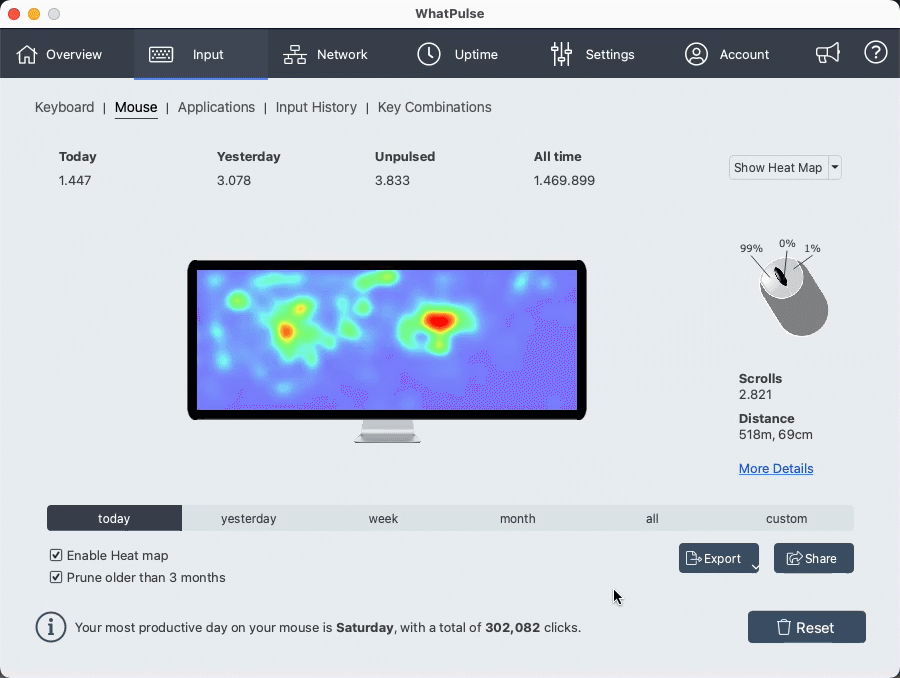Open the Show Heat Map dropdown arrow
900x678 pixels.
pos(836,167)
